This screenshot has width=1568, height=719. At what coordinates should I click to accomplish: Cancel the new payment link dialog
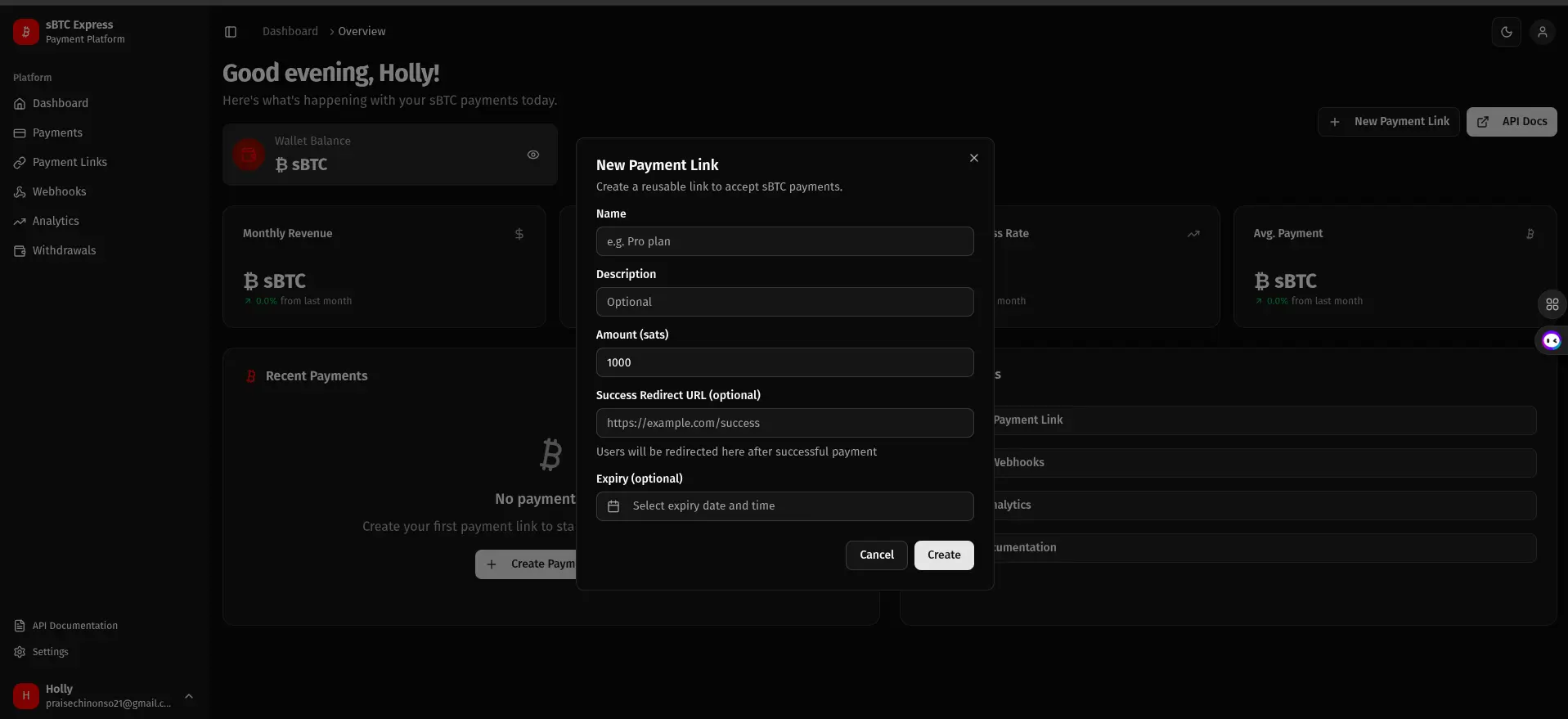pos(876,555)
